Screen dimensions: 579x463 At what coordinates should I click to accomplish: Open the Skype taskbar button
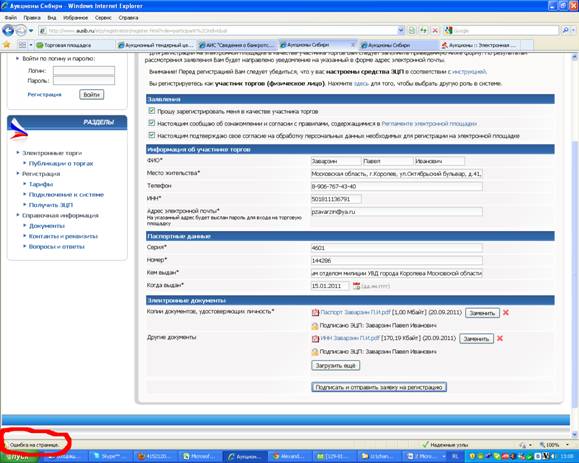coord(110,456)
